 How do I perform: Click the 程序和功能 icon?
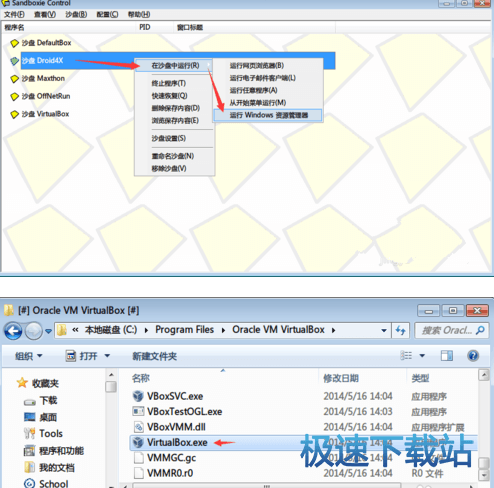click(x=30, y=451)
